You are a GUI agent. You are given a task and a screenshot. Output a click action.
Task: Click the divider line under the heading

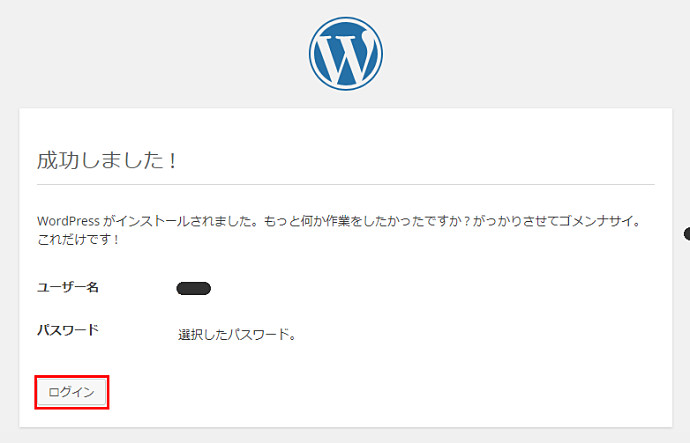click(345, 184)
